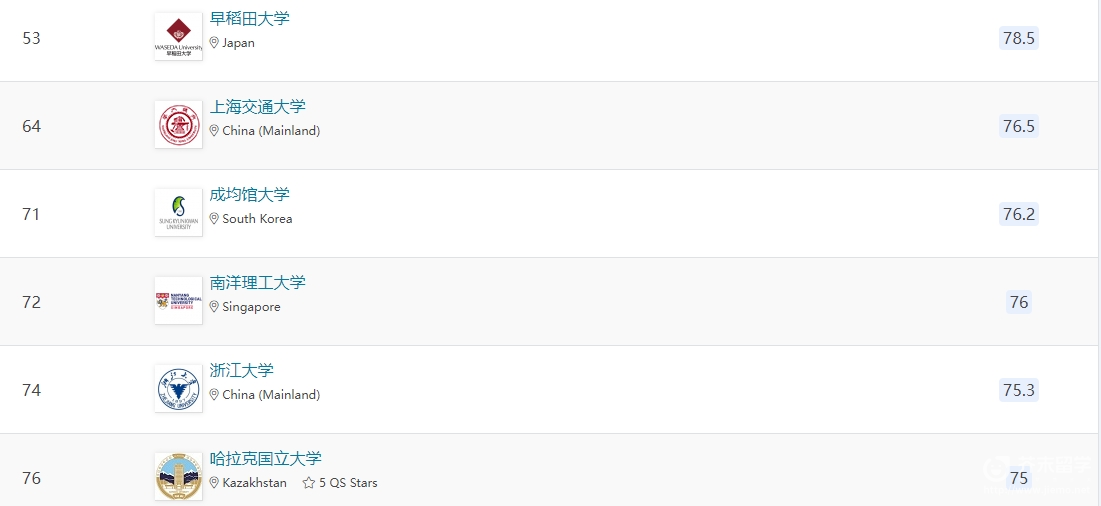Click the Shanghai Jiao Tong University logo
This screenshot has width=1101, height=506.
point(178,125)
